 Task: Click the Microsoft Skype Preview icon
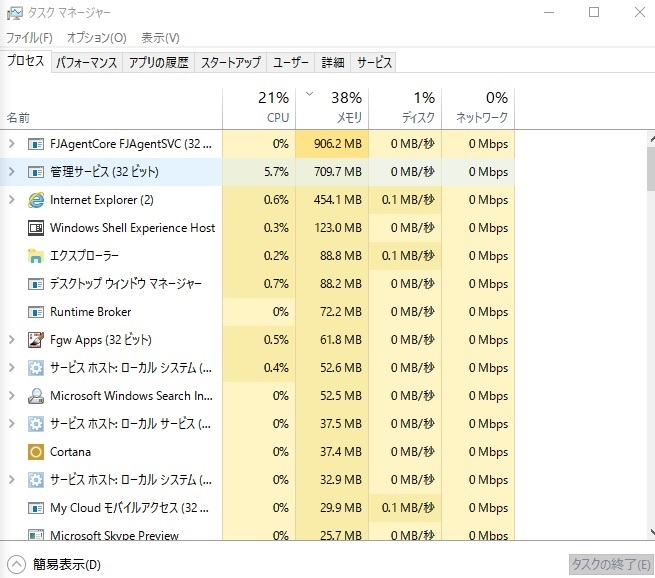point(36,535)
